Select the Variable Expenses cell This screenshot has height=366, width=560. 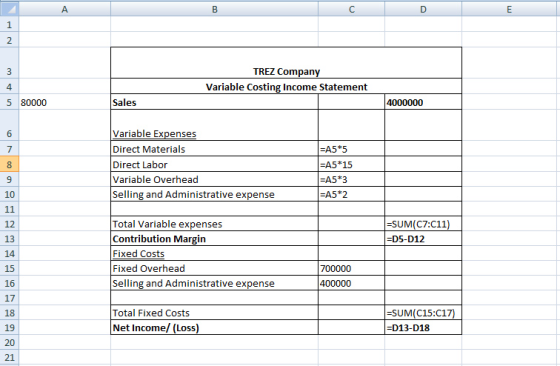(214, 125)
